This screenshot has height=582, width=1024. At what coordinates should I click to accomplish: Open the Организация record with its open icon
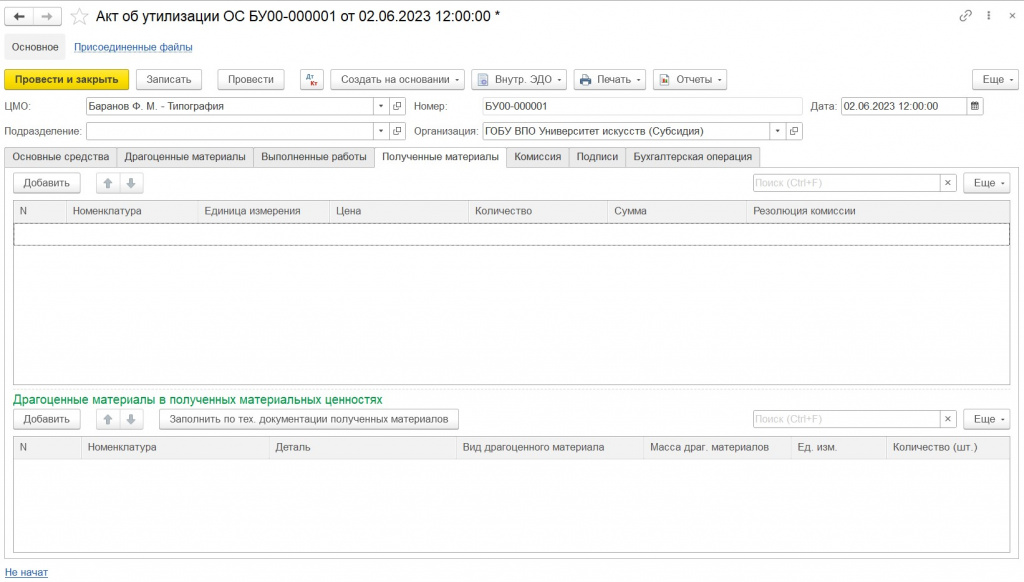[793, 131]
